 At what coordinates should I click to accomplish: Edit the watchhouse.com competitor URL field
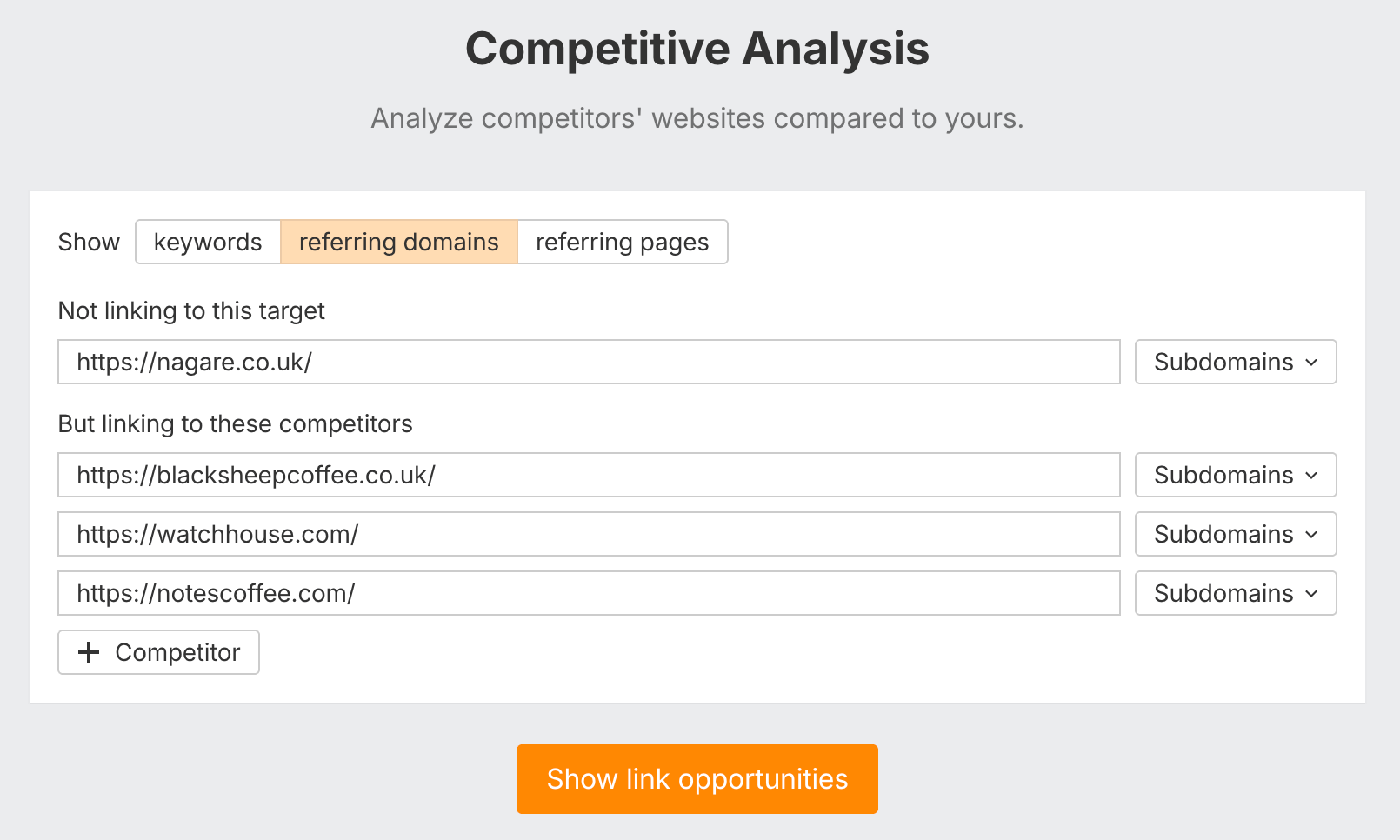coord(588,534)
